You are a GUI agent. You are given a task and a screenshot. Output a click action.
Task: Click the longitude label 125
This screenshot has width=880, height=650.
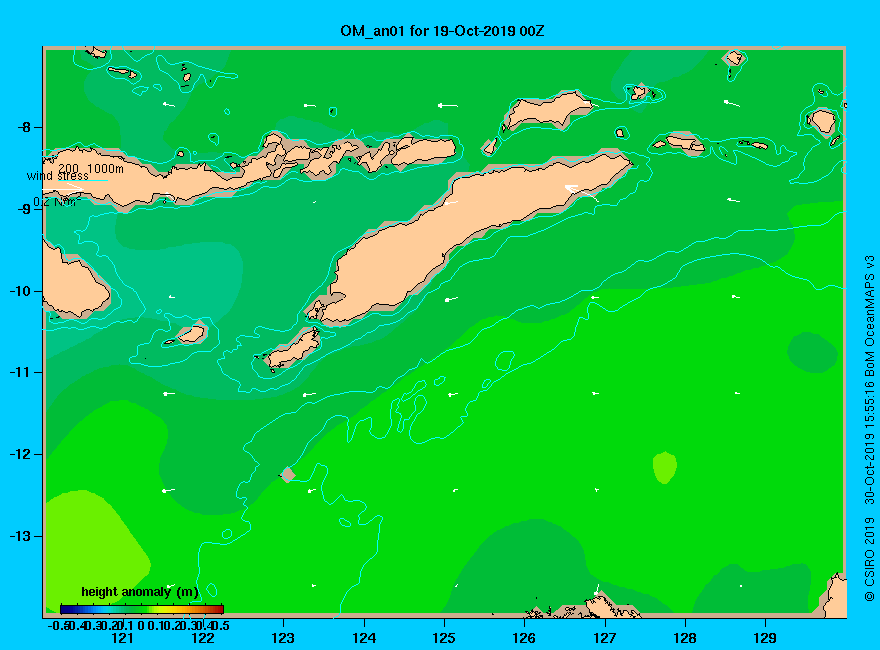click(x=444, y=638)
